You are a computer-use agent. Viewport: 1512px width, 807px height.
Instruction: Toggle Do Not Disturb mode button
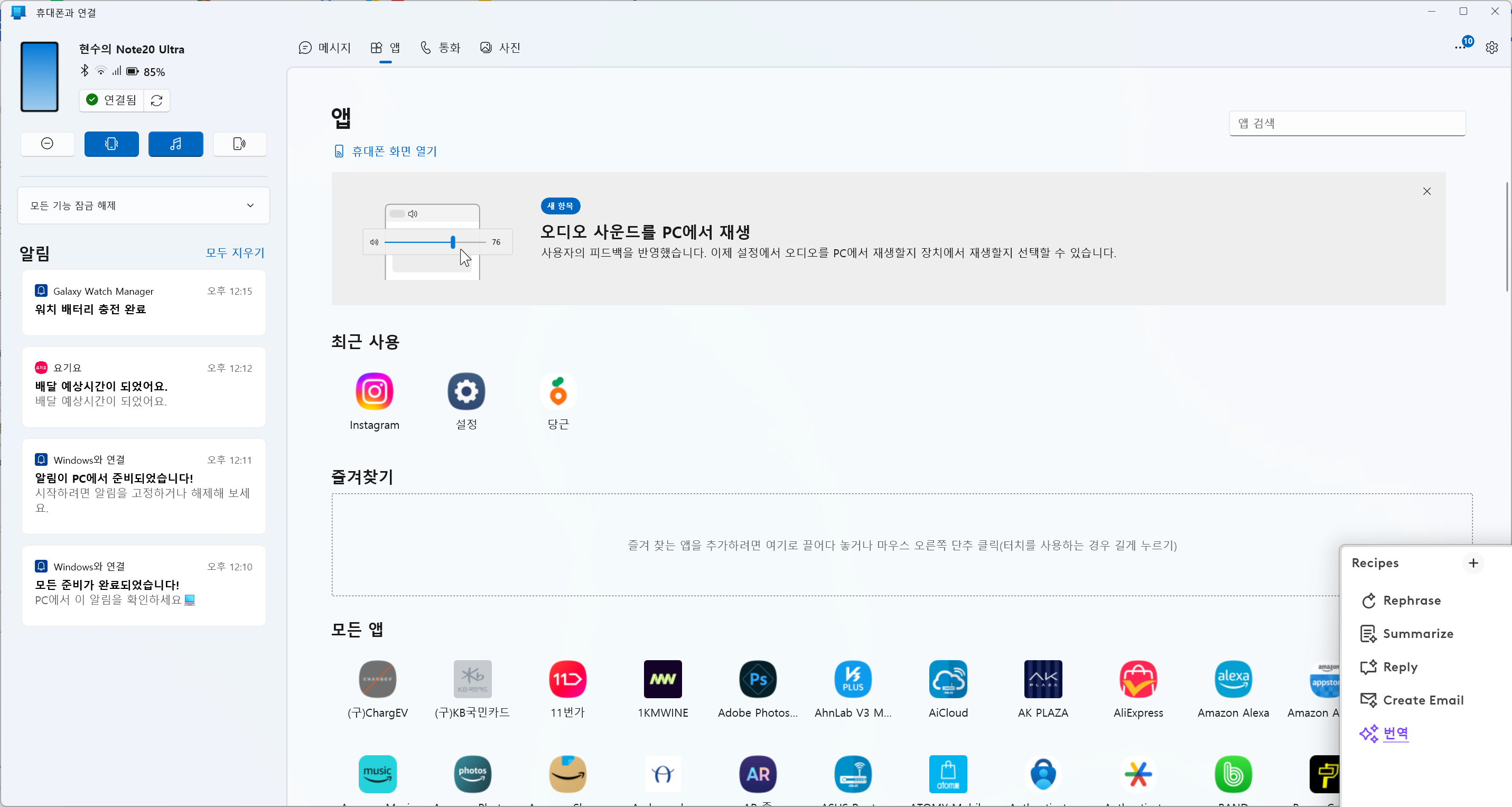48,144
